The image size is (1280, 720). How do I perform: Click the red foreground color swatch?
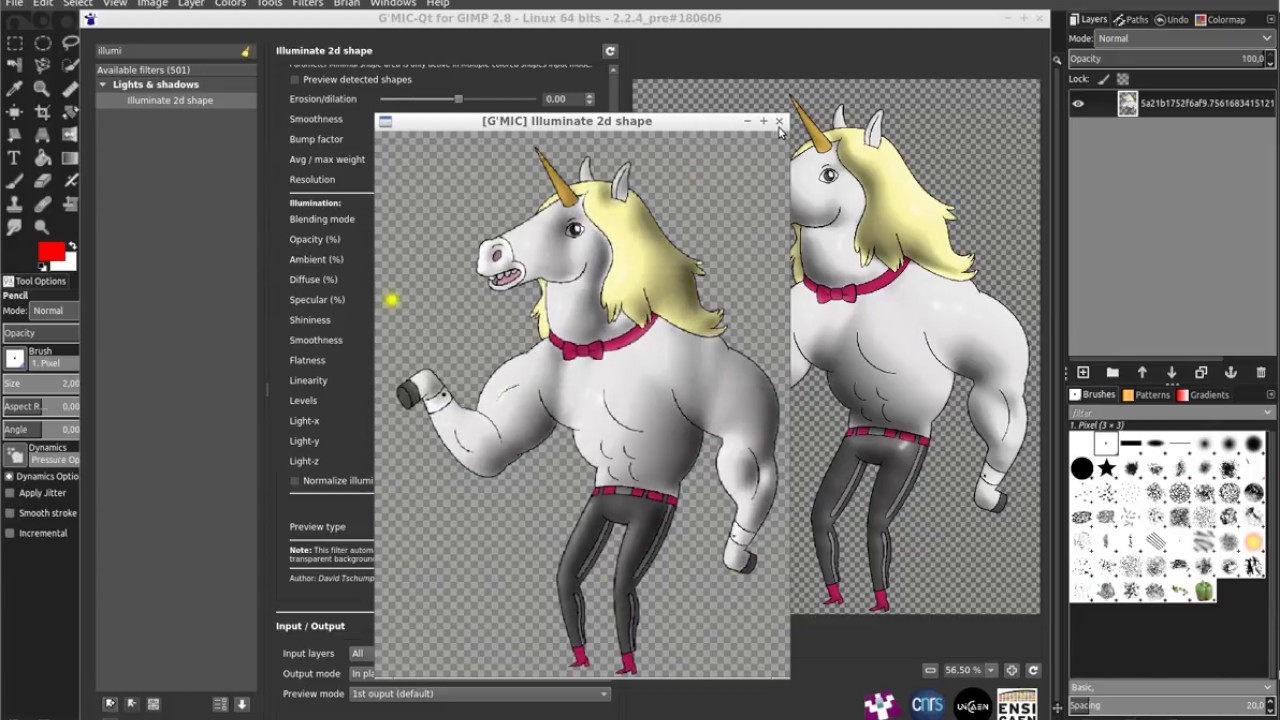coord(50,251)
